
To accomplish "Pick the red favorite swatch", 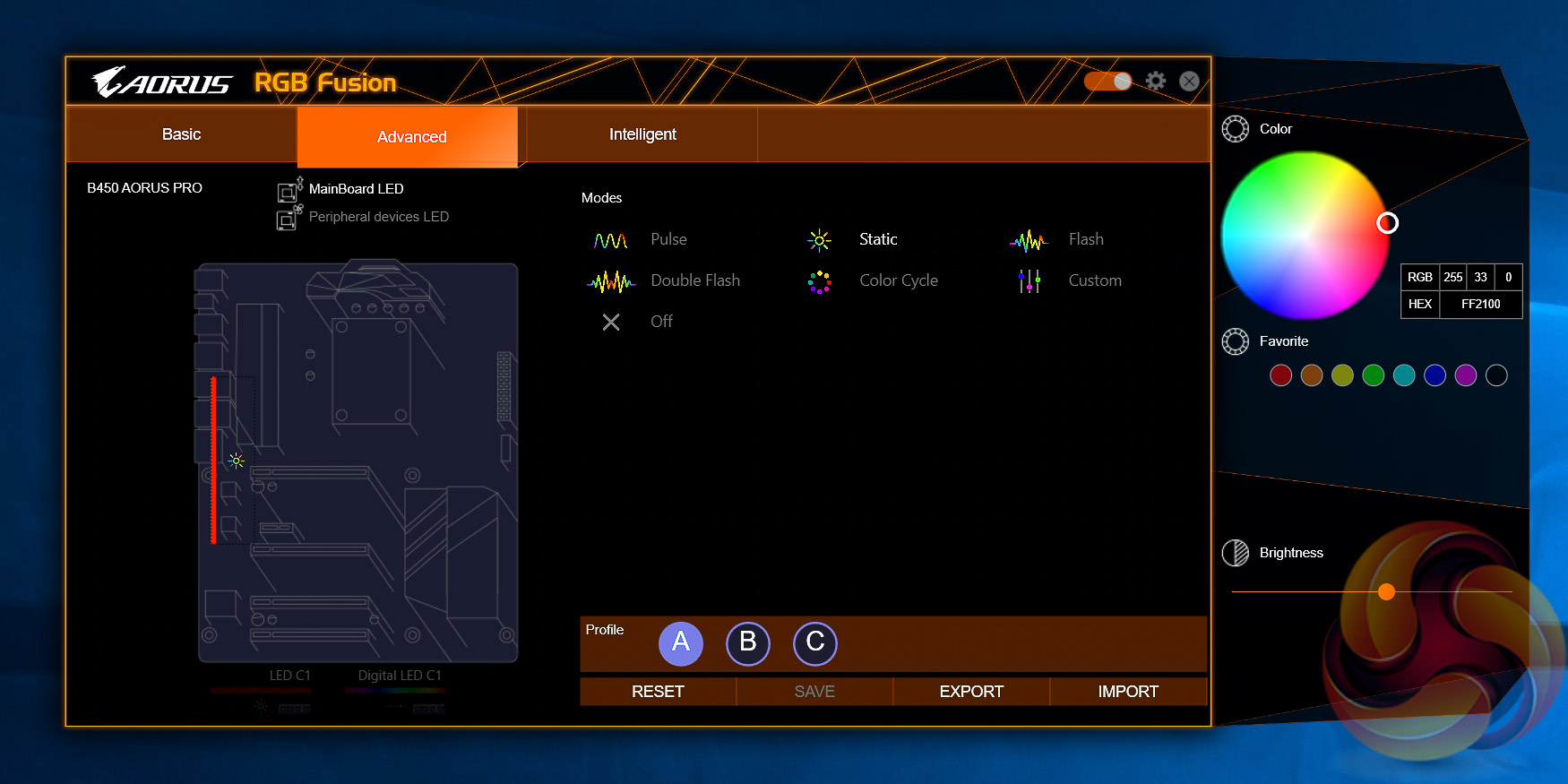I will 1281,375.
